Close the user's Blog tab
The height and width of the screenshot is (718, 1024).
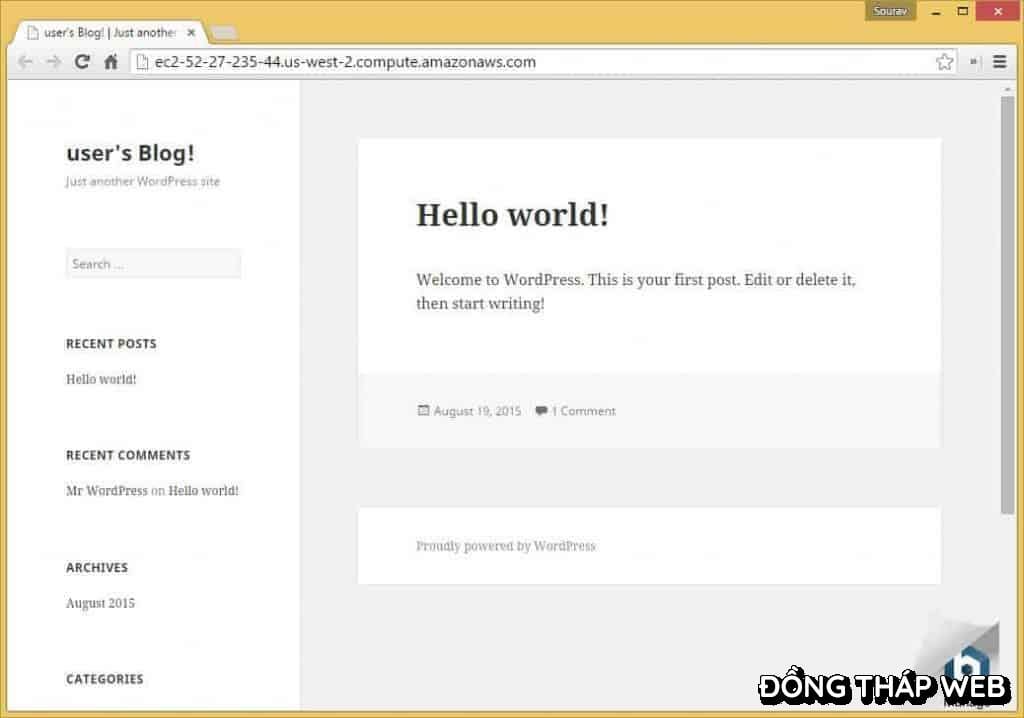click(x=191, y=32)
